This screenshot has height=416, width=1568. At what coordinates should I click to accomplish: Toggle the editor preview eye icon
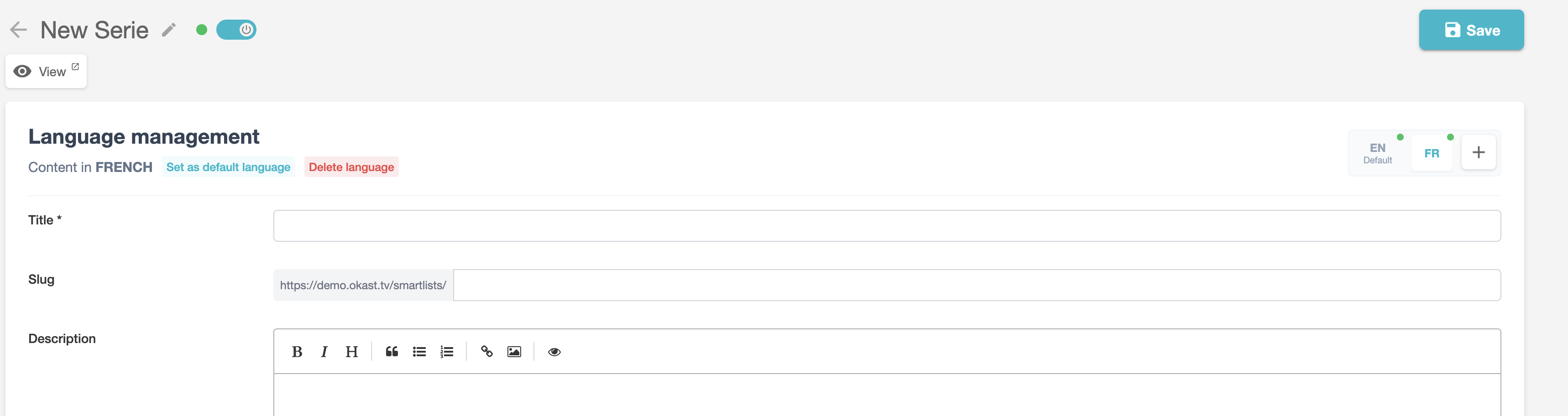pyautogui.click(x=554, y=352)
